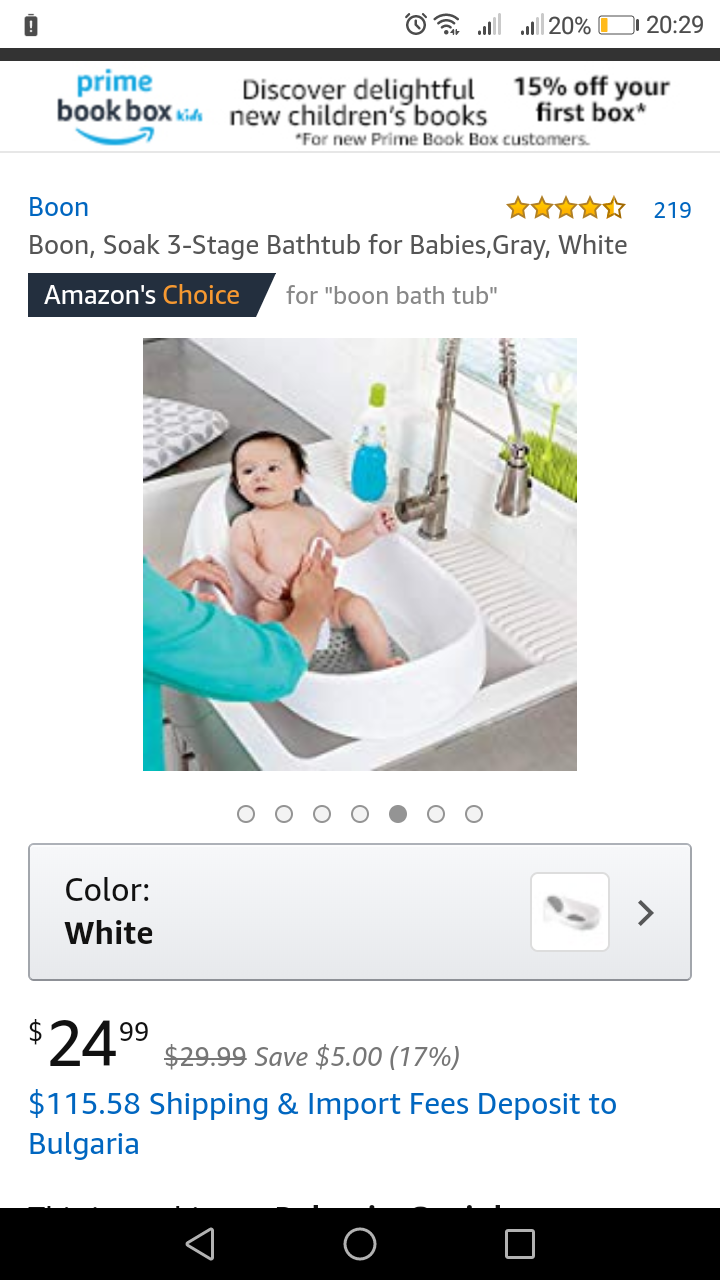Open the Boon brand link
720x1280 pixels.
point(59,207)
